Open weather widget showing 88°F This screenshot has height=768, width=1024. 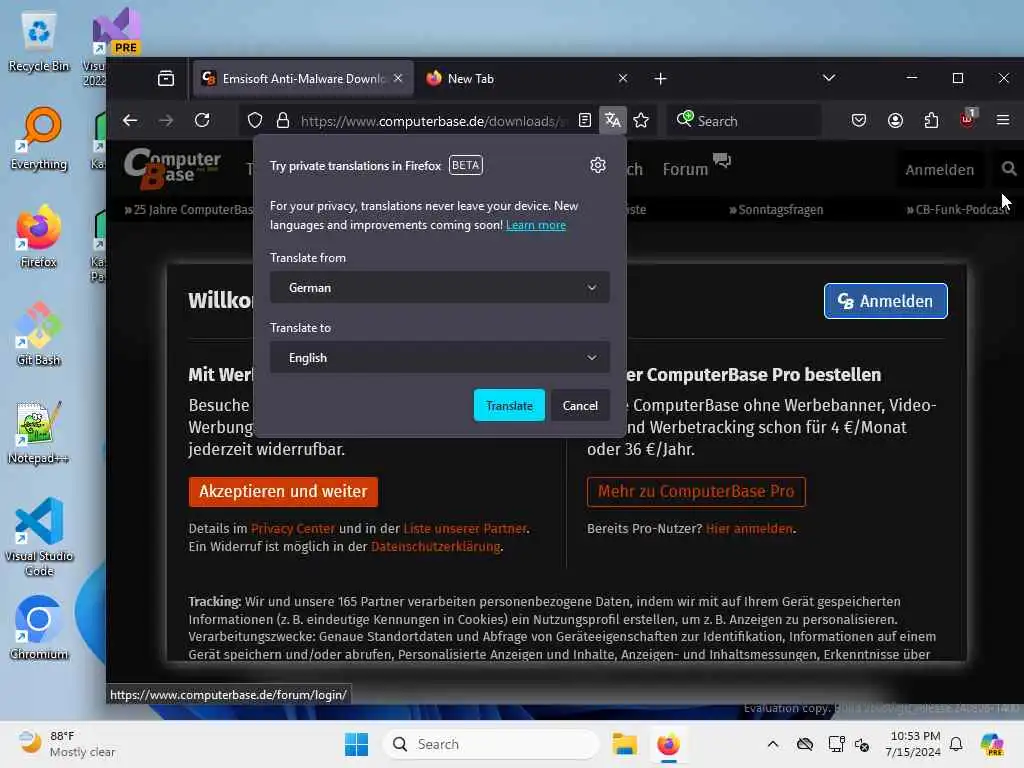click(67, 744)
